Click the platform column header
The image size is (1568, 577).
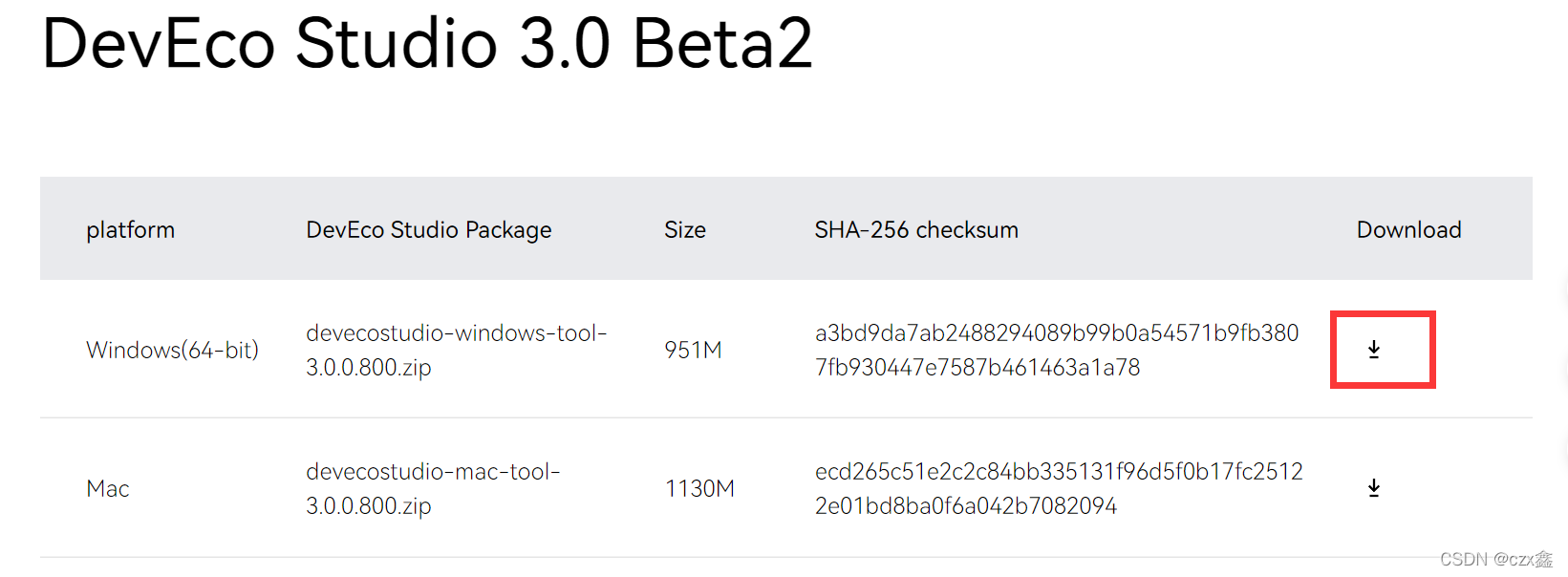coord(130,230)
